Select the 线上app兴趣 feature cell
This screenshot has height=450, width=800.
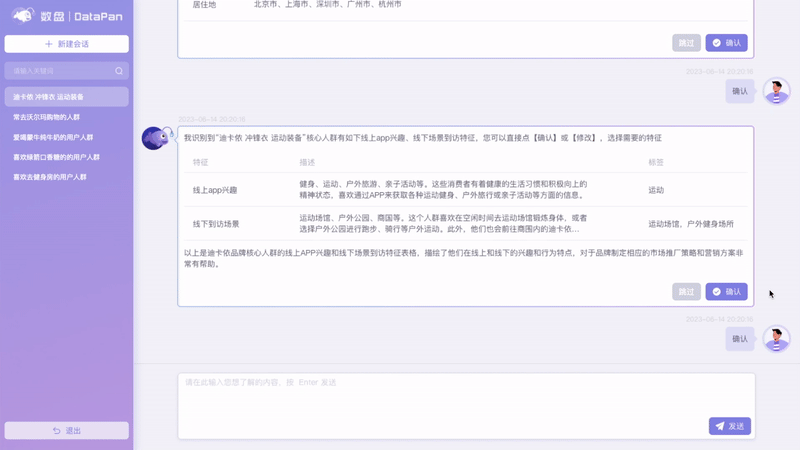215,190
